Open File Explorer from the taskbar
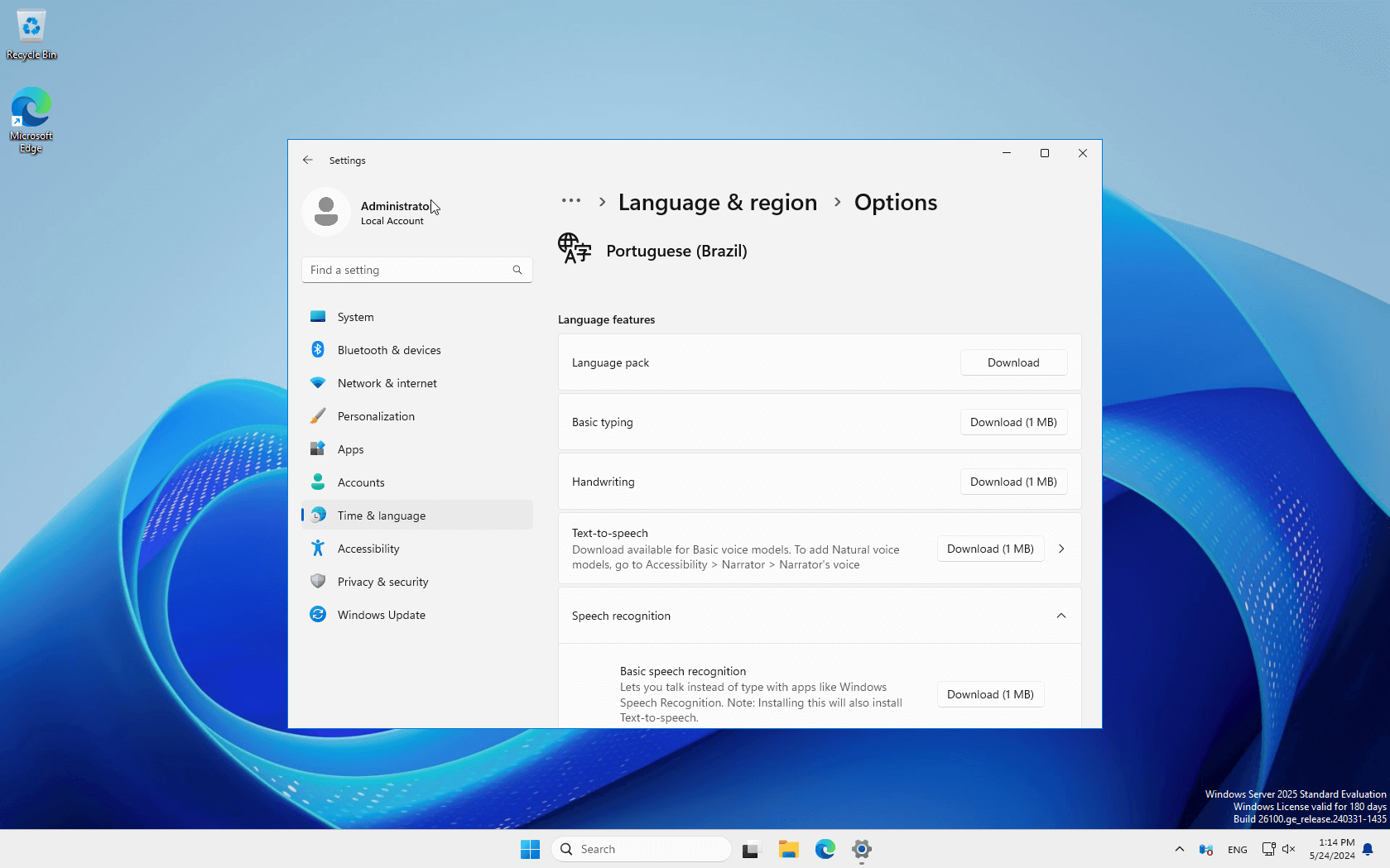Viewport: 1390px width, 868px height. point(788,849)
